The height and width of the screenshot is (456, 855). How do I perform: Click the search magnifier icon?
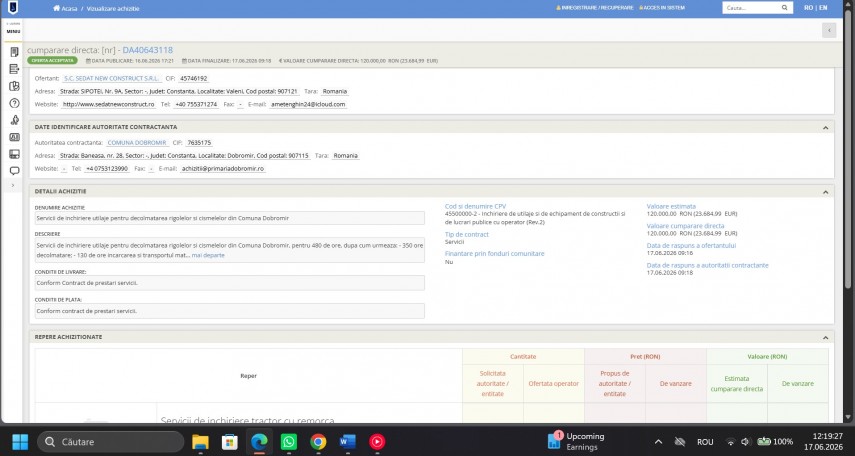click(x=785, y=8)
